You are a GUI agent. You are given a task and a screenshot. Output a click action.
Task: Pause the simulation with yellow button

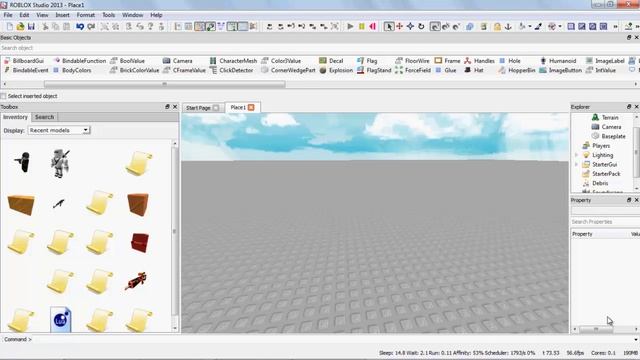point(362,27)
